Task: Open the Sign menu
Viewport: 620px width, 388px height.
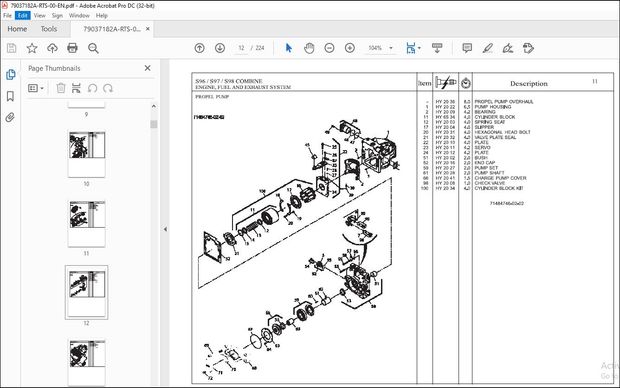Action: click(57, 15)
